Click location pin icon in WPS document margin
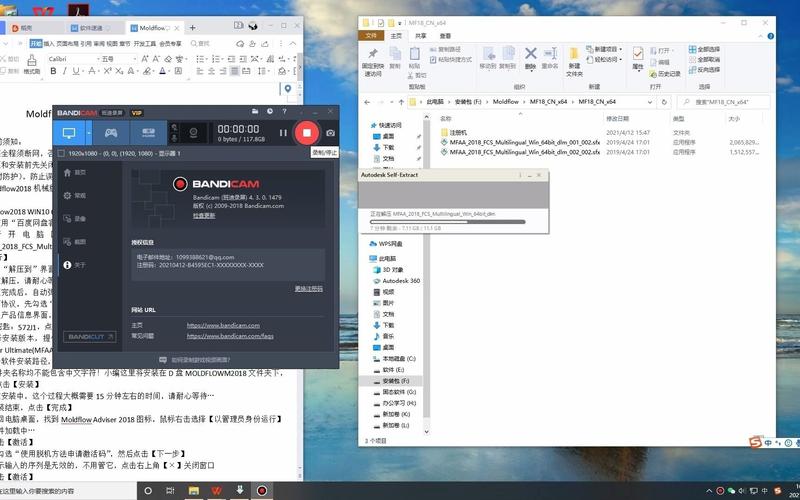 click(x=288, y=89)
